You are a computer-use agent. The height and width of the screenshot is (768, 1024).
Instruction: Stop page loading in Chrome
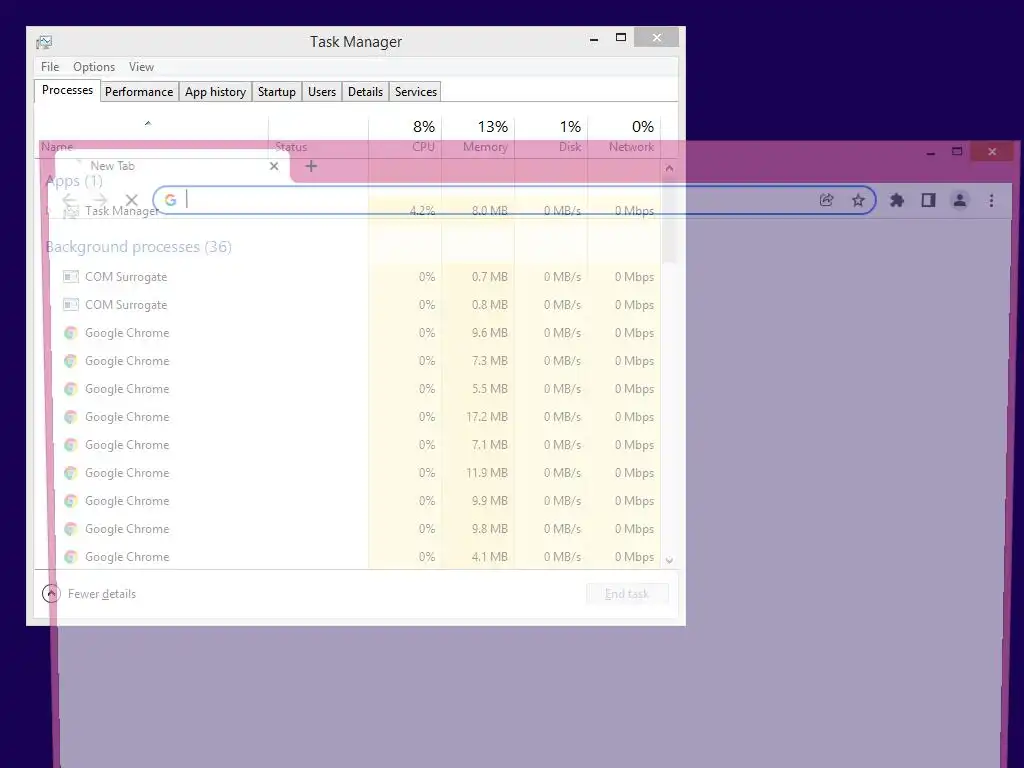131,200
